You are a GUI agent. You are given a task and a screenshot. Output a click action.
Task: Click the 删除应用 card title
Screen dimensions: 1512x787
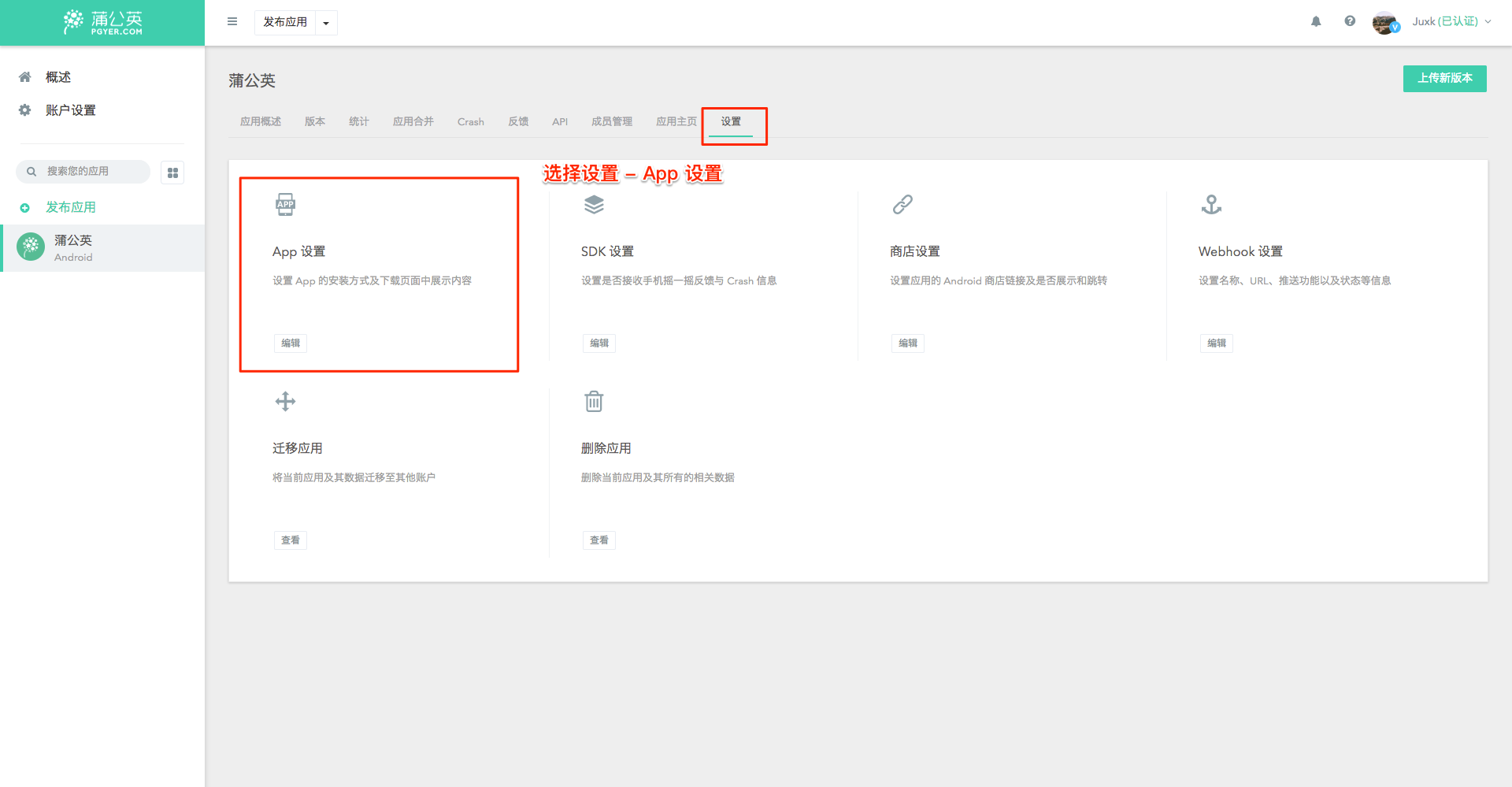pyautogui.click(x=606, y=448)
